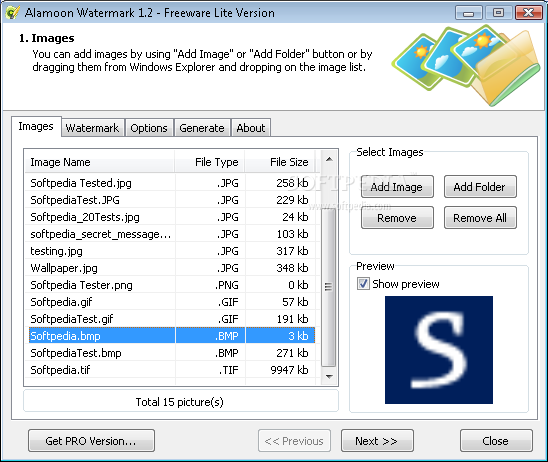Viewport: 548px width, 462px height.
Task: Click the Softpedia preview thumbnail
Action: tap(439, 350)
